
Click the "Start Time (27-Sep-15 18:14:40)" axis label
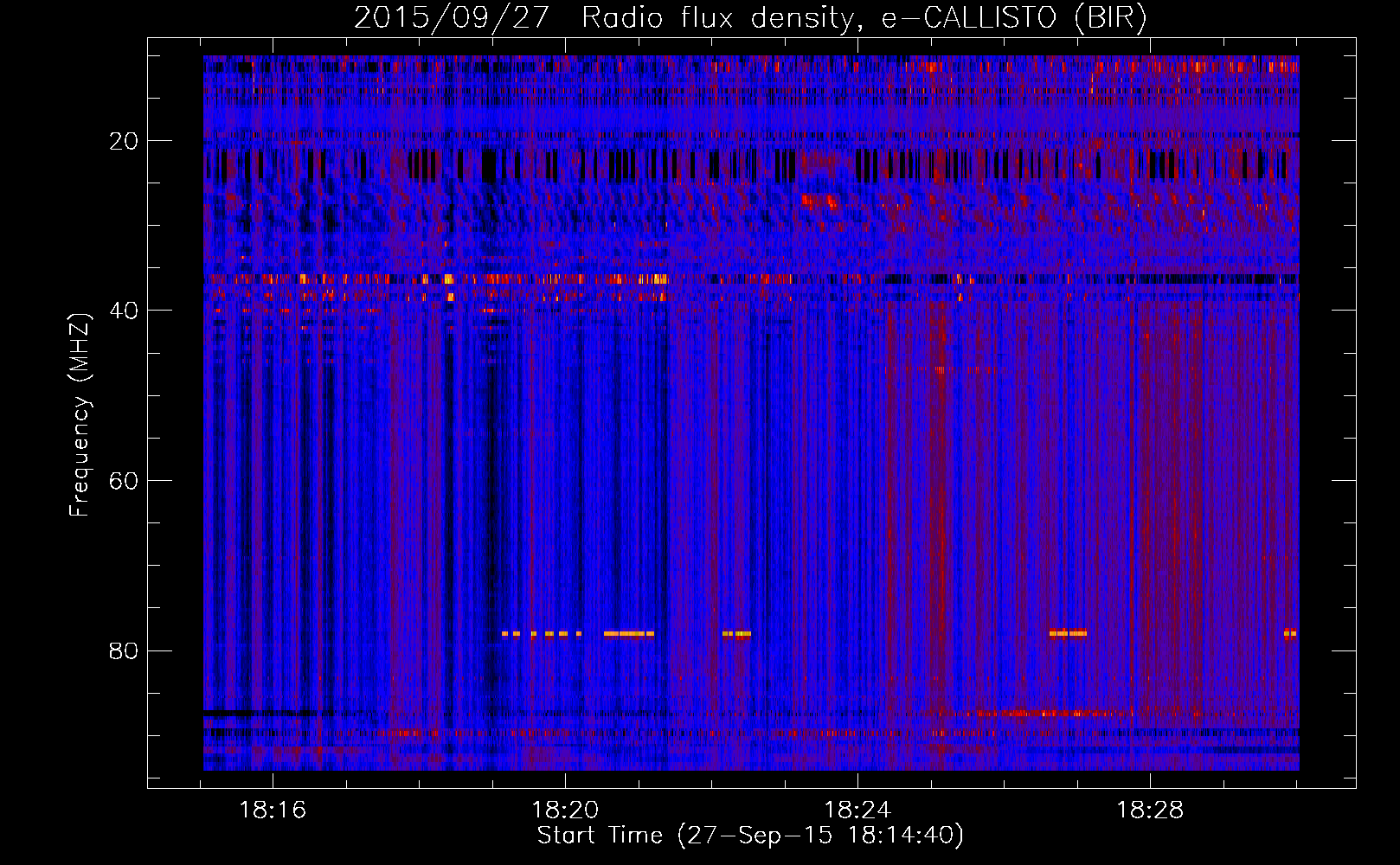click(x=750, y=836)
